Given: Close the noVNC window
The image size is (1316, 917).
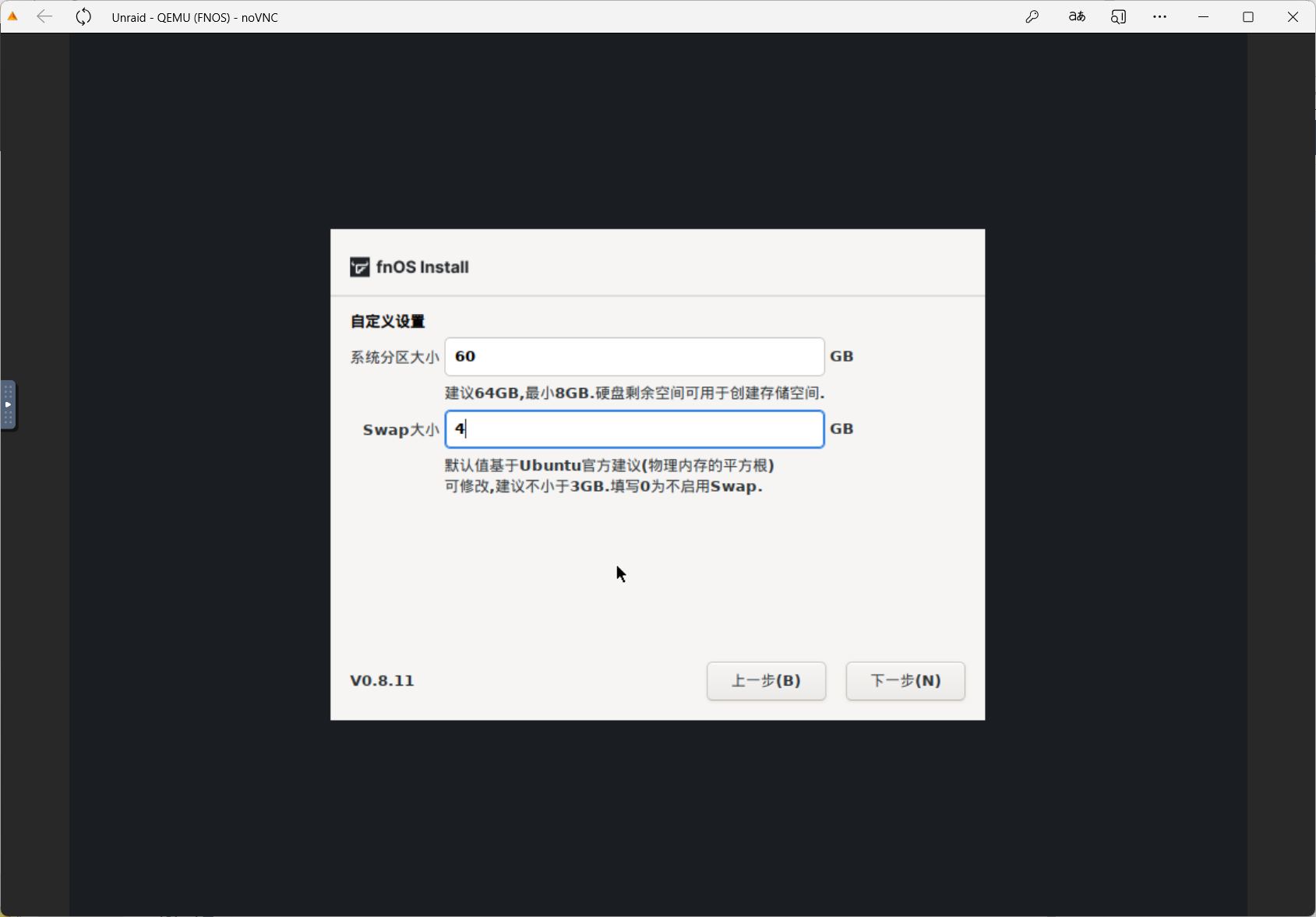Looking at the screenshot, I should (x=1293, y=16).
